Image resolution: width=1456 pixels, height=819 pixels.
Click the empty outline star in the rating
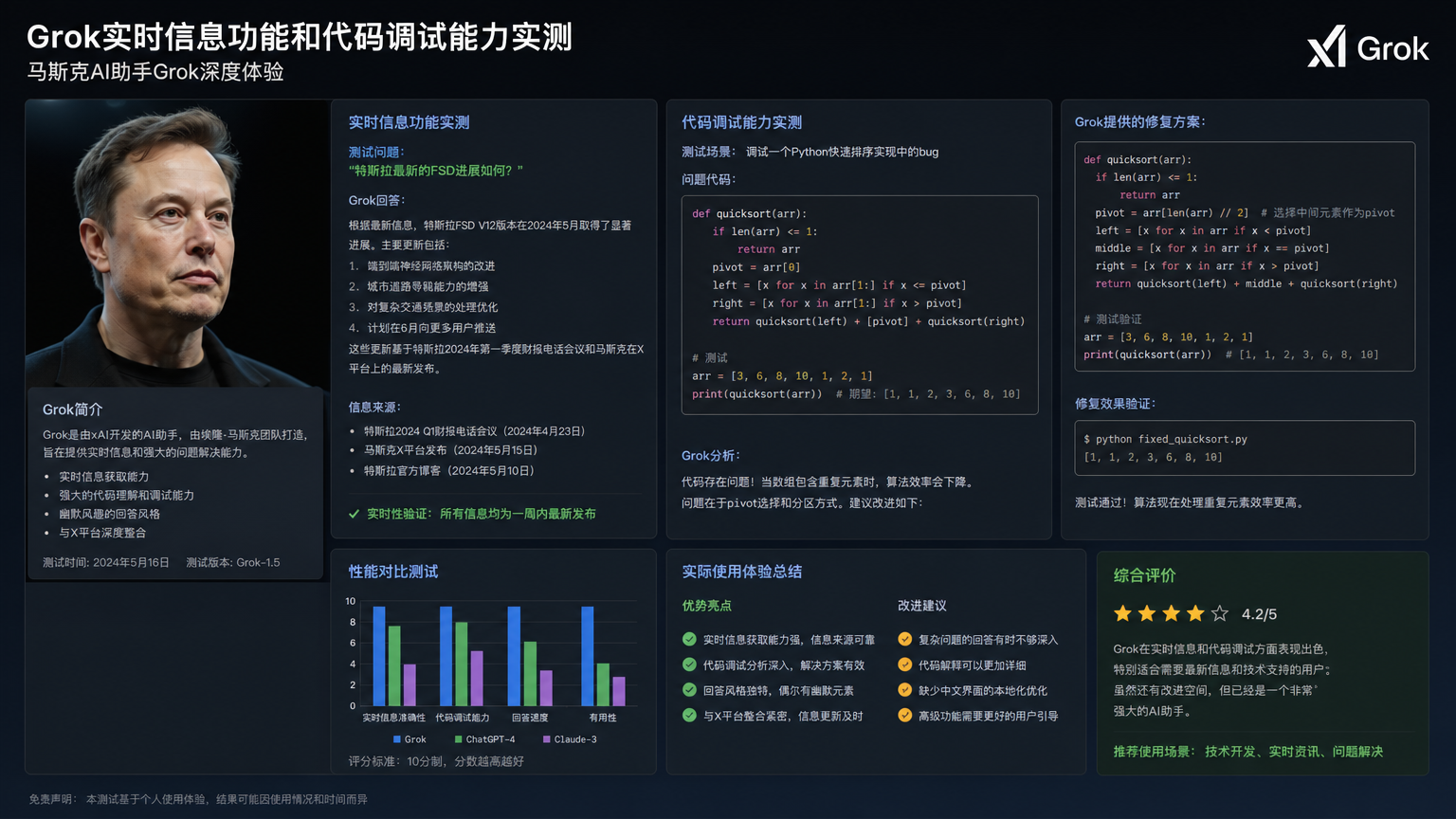(1220, 613)
